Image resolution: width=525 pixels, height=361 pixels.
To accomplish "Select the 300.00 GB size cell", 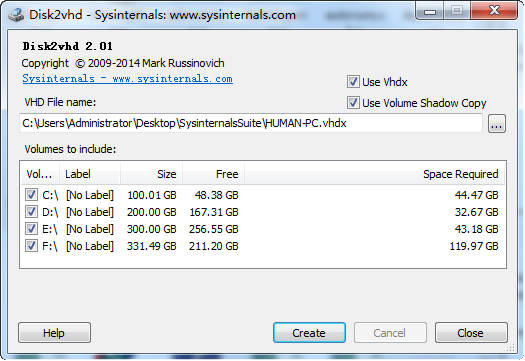I will 152,229.
